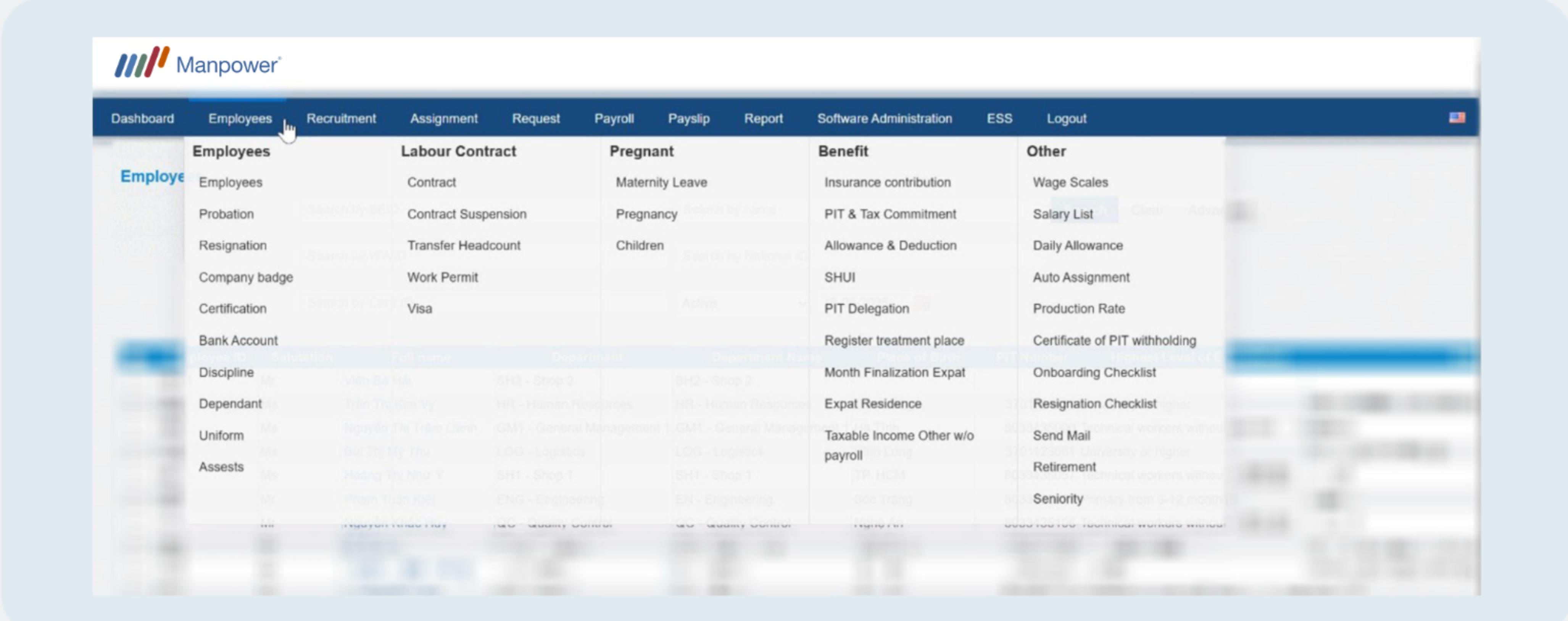Image resolution: width=1568 pixels, height=621 pixels.
Task: Open the Payslip menu
Action: (688, 119)
